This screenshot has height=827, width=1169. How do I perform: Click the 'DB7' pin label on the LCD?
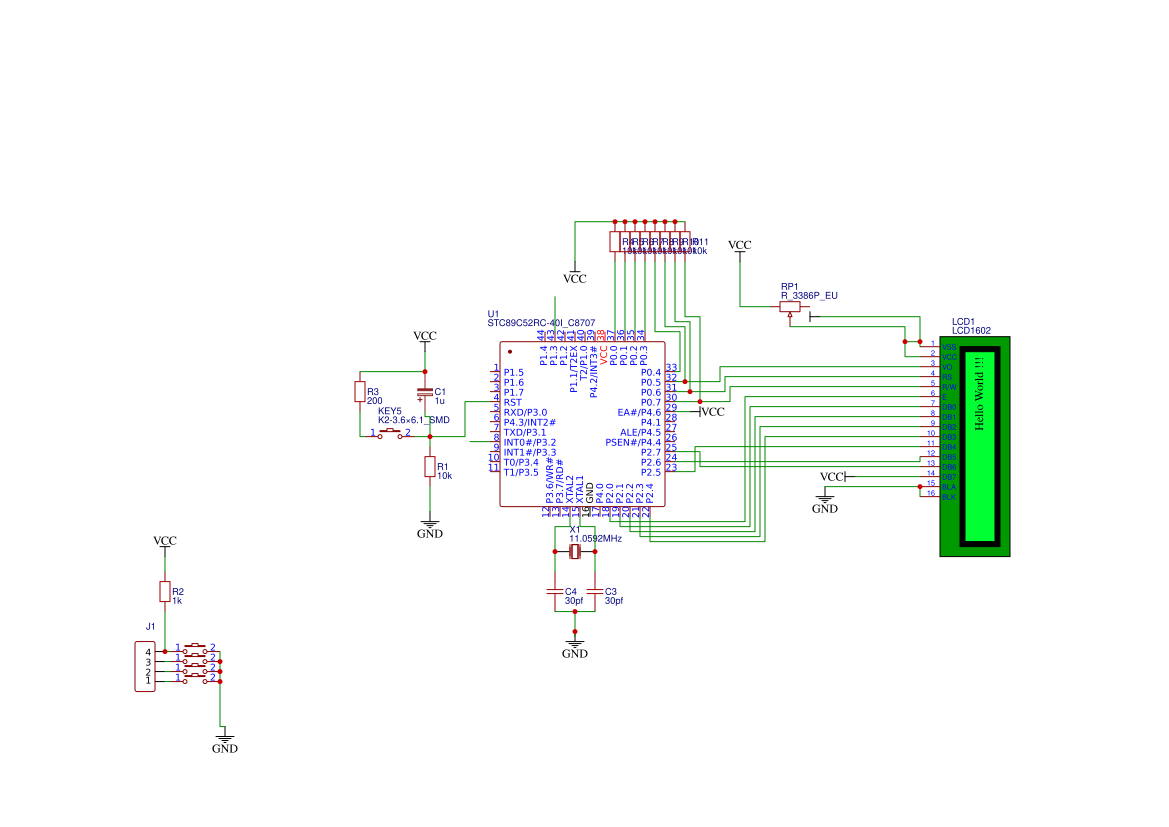[948, 477]
